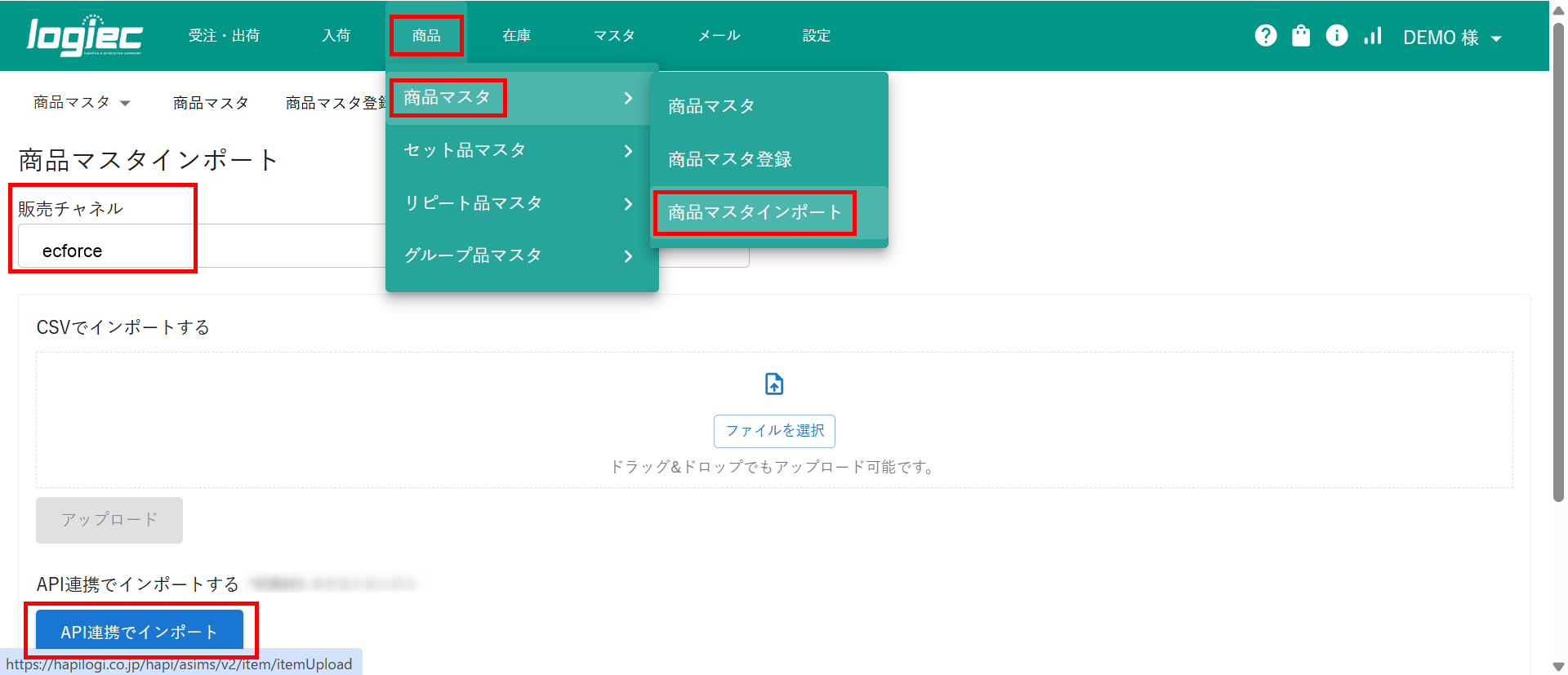1568x675 pixels.
Task: Expand the セット品マスタ submenu
Action: [x=521, y=151]
